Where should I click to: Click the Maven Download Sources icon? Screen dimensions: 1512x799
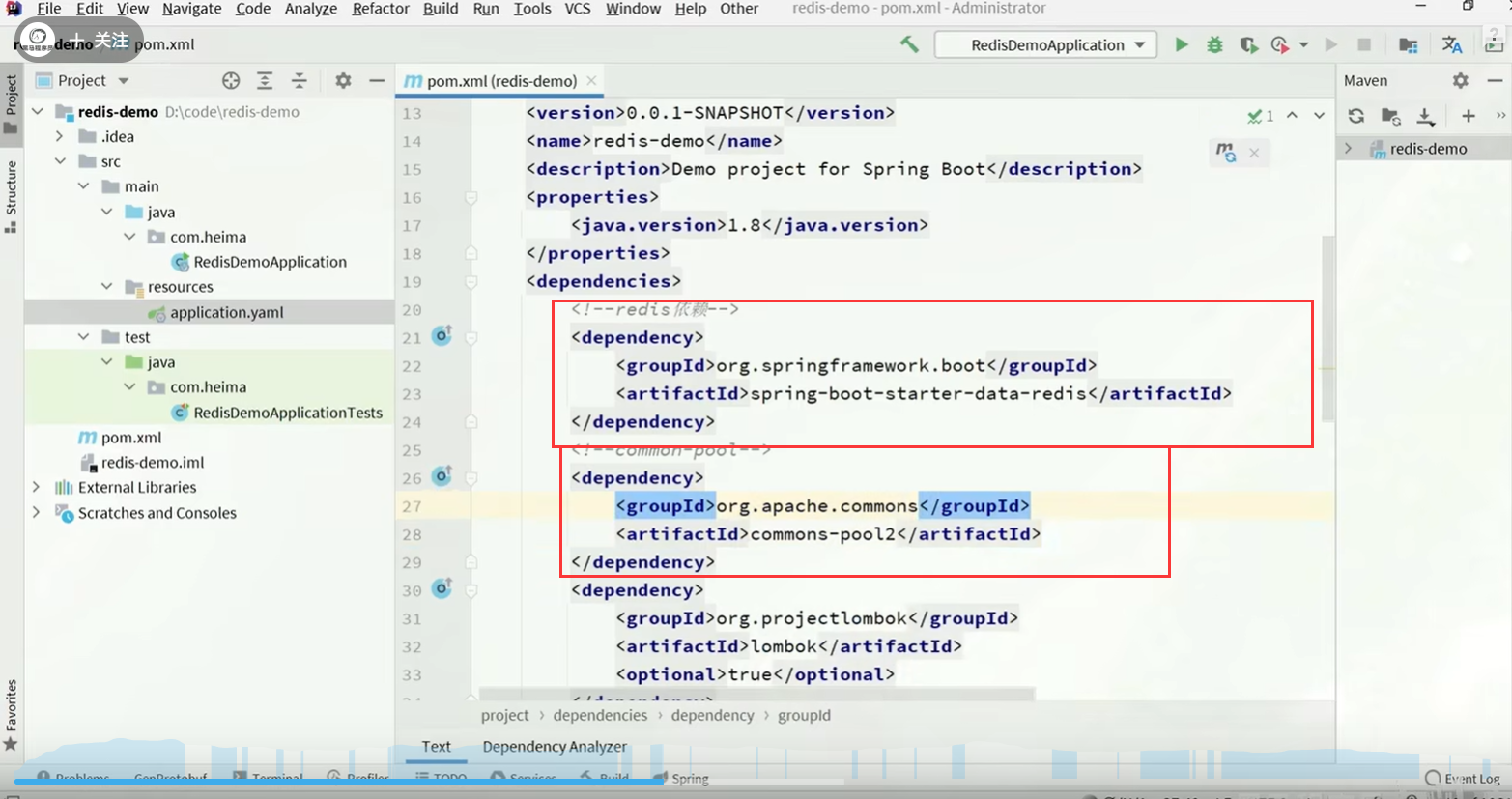[x=1425, y=116]
